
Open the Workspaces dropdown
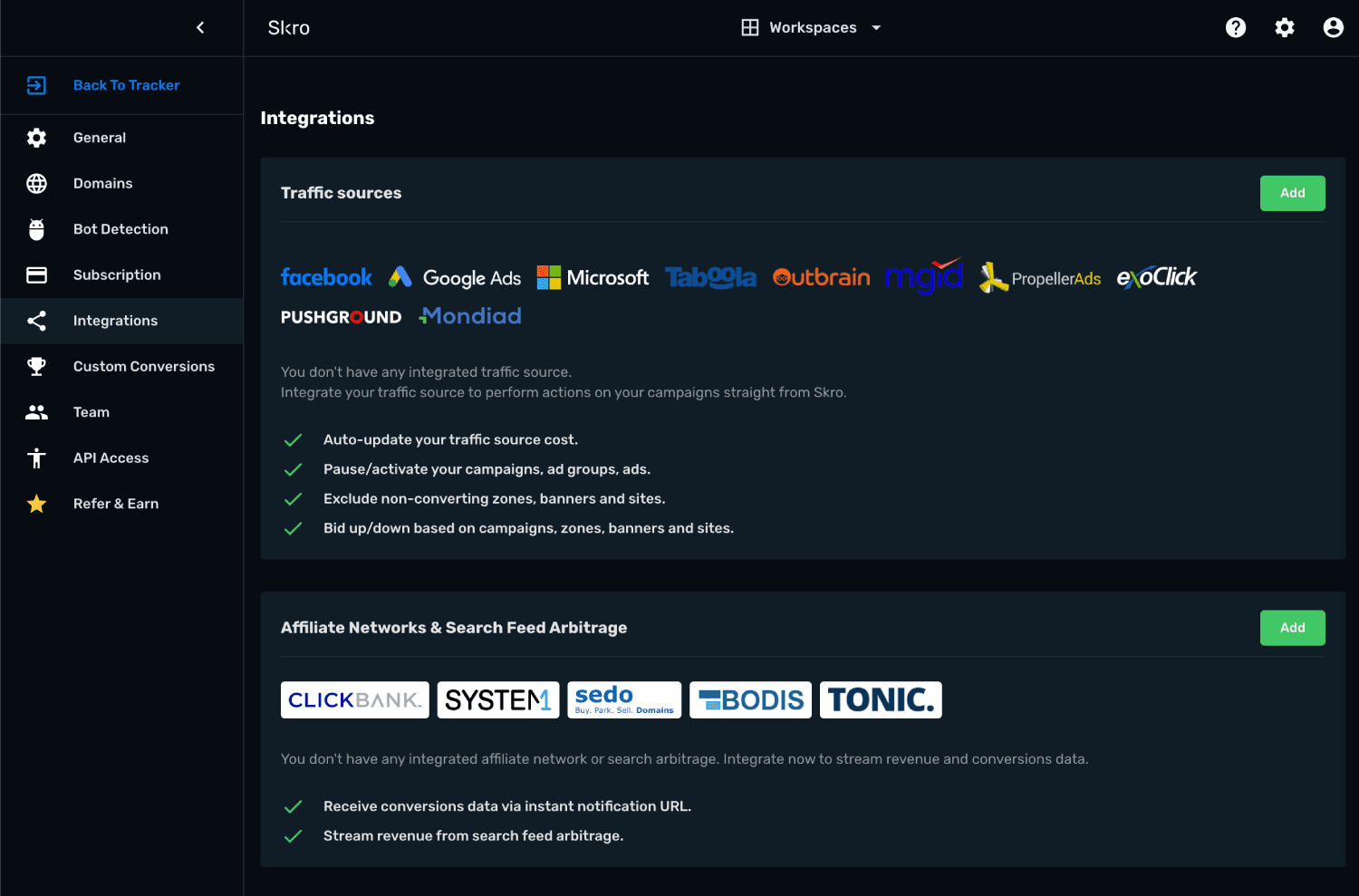tap(811, 27)
